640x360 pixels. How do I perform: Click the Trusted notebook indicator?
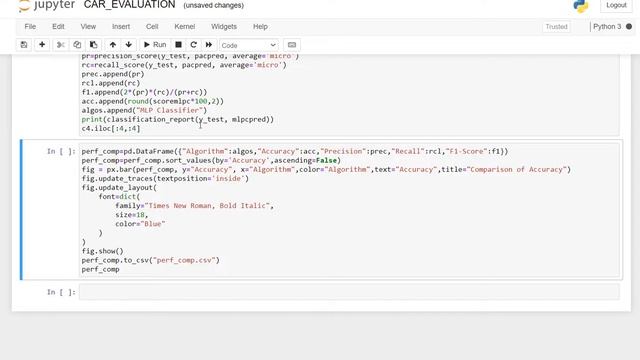coord(556,27)
